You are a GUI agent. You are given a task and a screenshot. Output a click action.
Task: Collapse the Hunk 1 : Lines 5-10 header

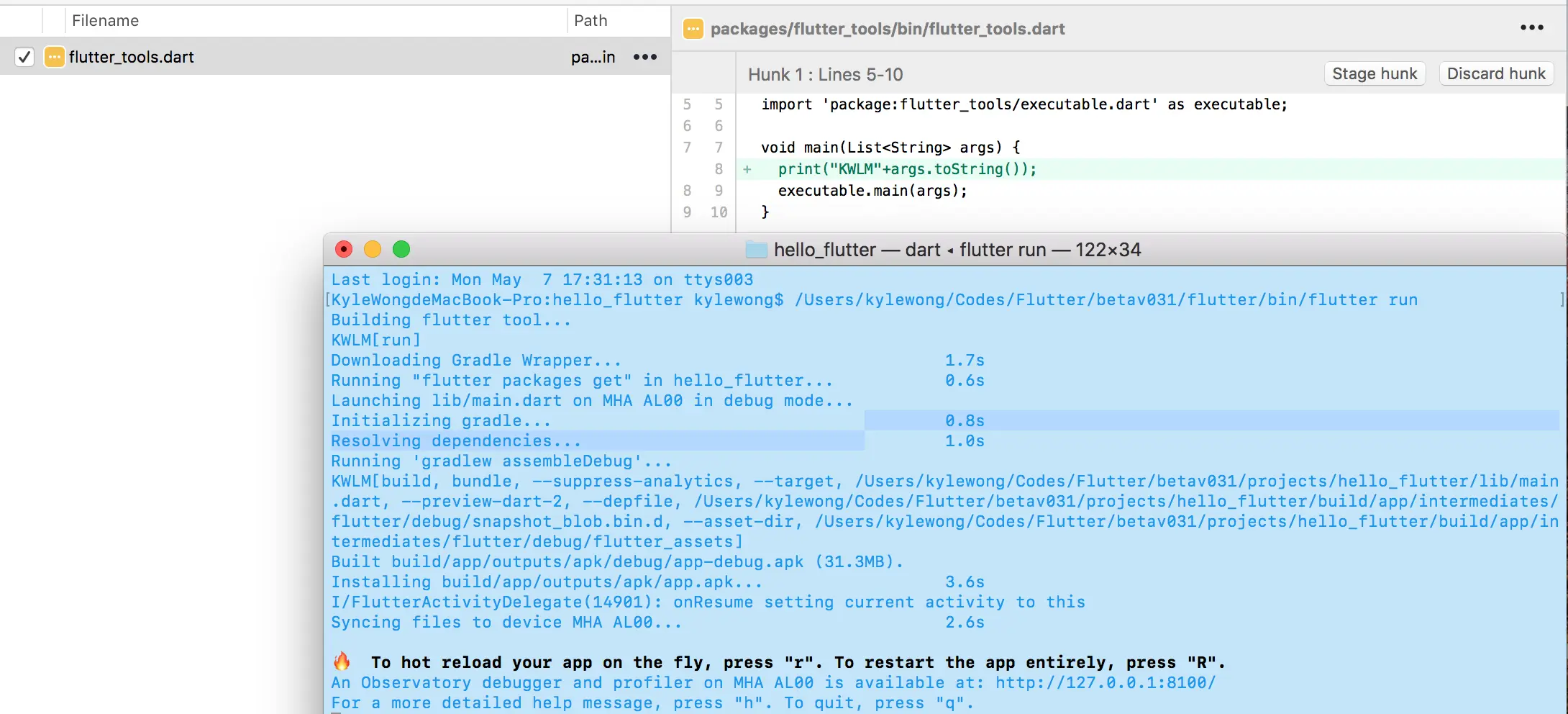pyautogui.click(x=825, y=74)
